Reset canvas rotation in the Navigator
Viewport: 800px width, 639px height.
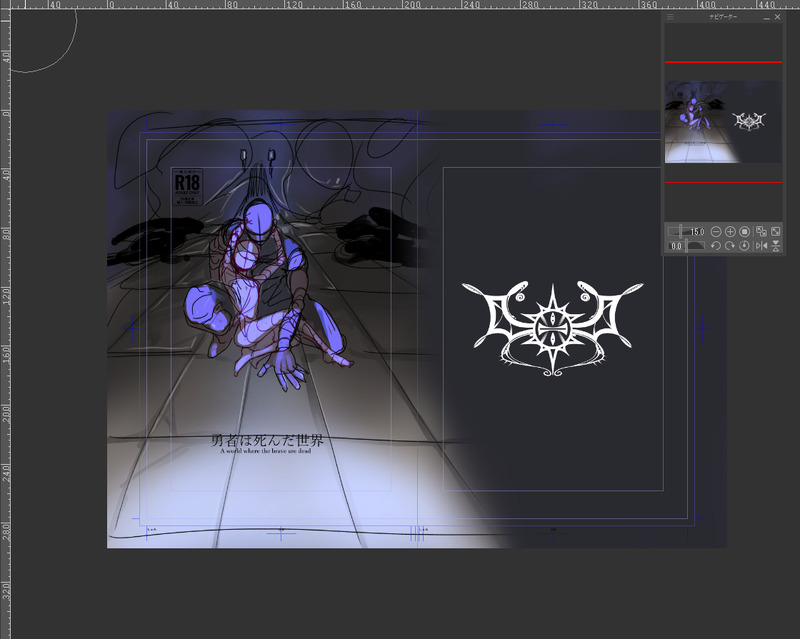(x=744, y=246)
